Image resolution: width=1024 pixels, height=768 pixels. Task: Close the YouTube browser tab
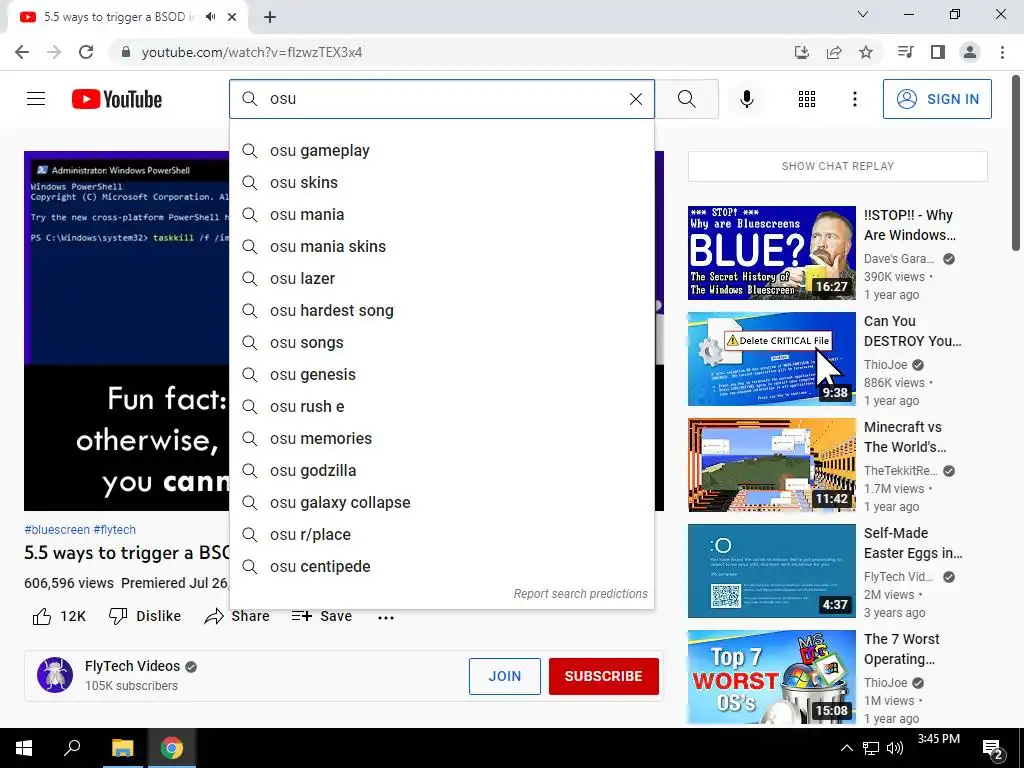(232, 17)
